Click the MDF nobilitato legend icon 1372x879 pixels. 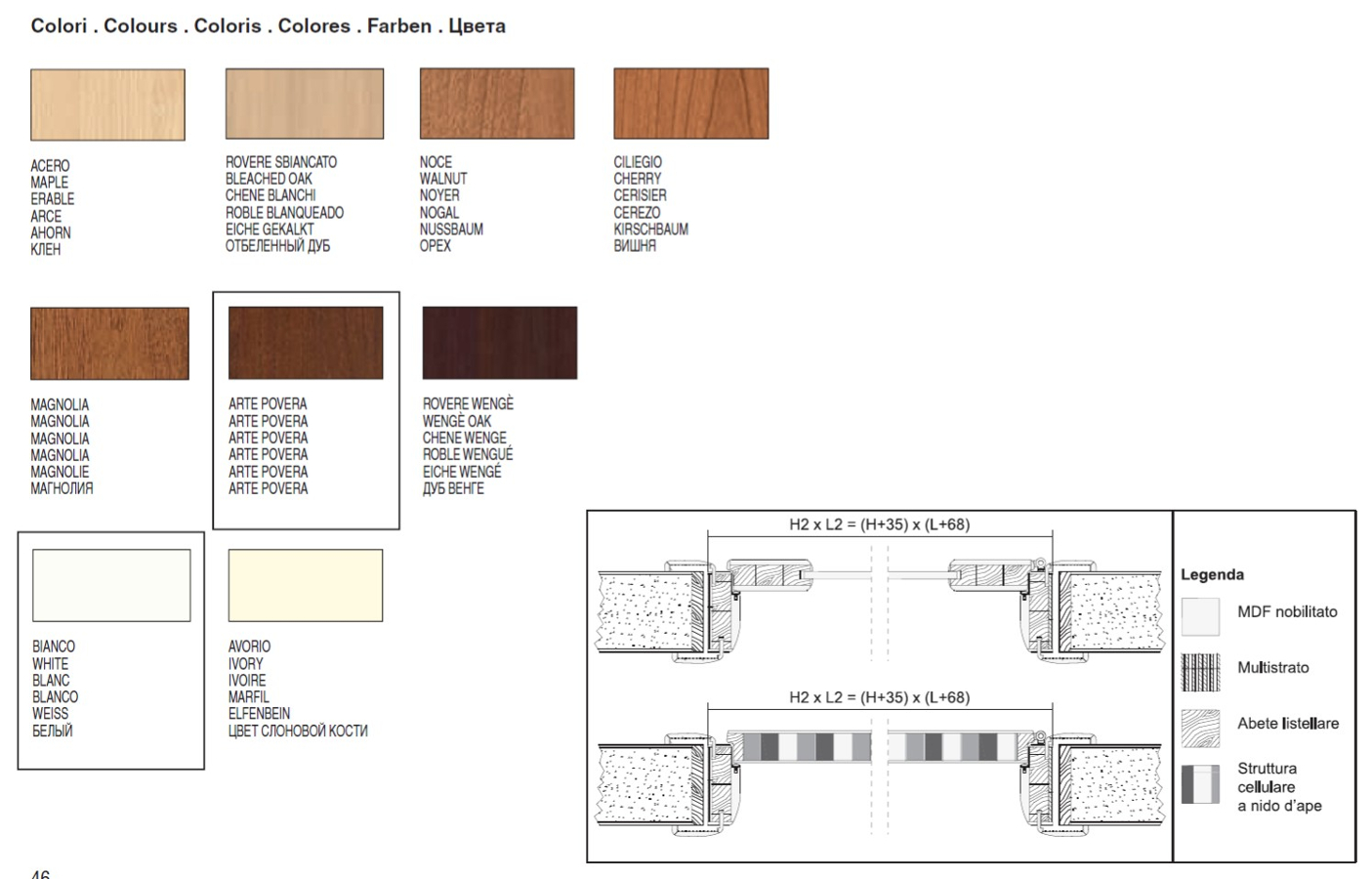click(x=1200, y=616)
